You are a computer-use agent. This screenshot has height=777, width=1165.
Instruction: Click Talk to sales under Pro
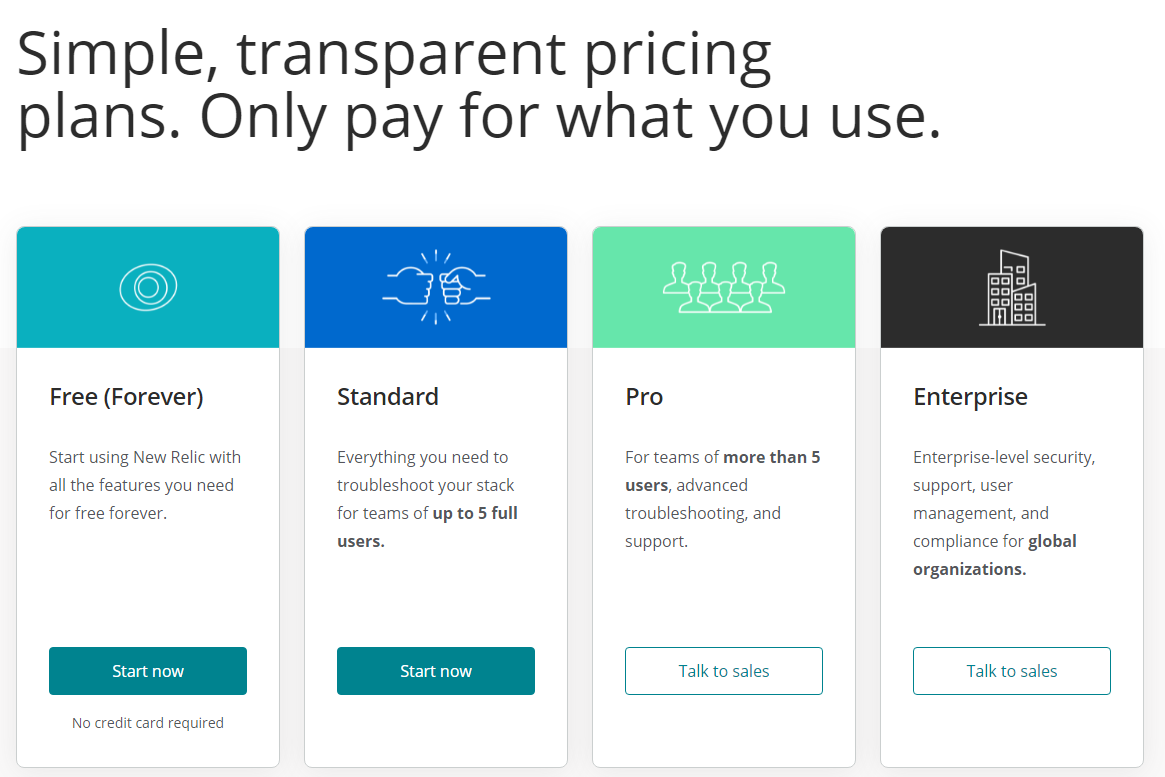[723, 671]
